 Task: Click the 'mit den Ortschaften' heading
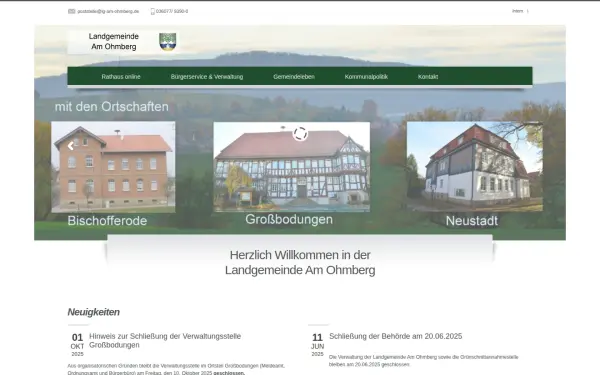coord(112,107)
